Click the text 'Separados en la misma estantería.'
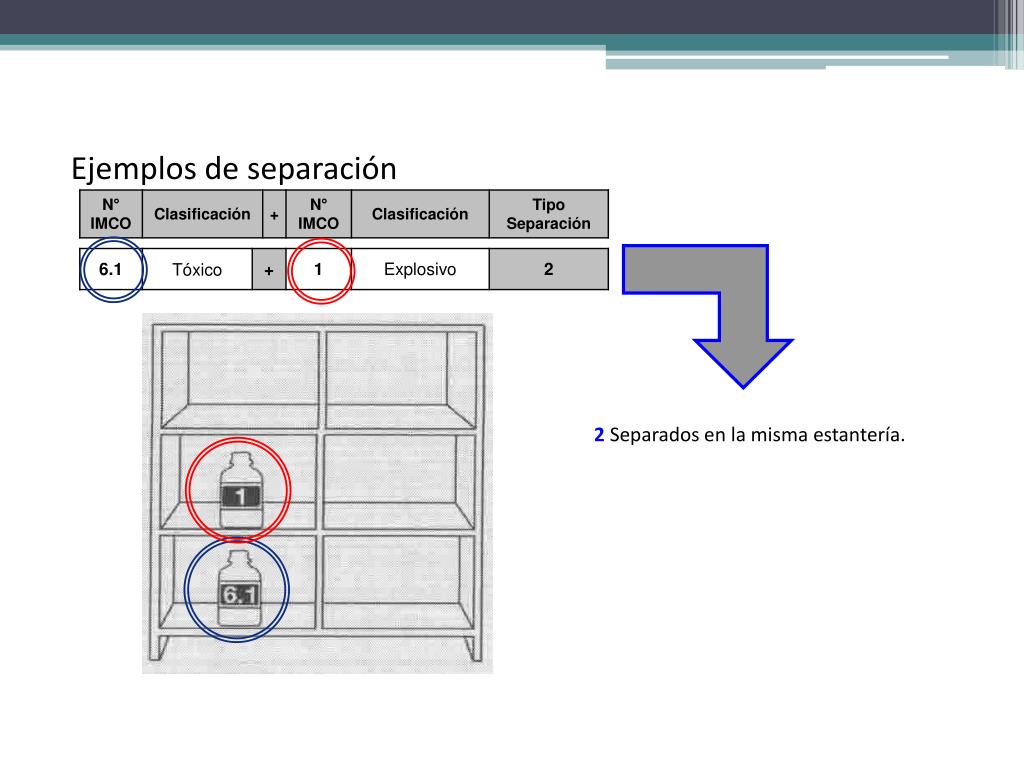This screenshot has width=1024, height=768. pos(757,435)
